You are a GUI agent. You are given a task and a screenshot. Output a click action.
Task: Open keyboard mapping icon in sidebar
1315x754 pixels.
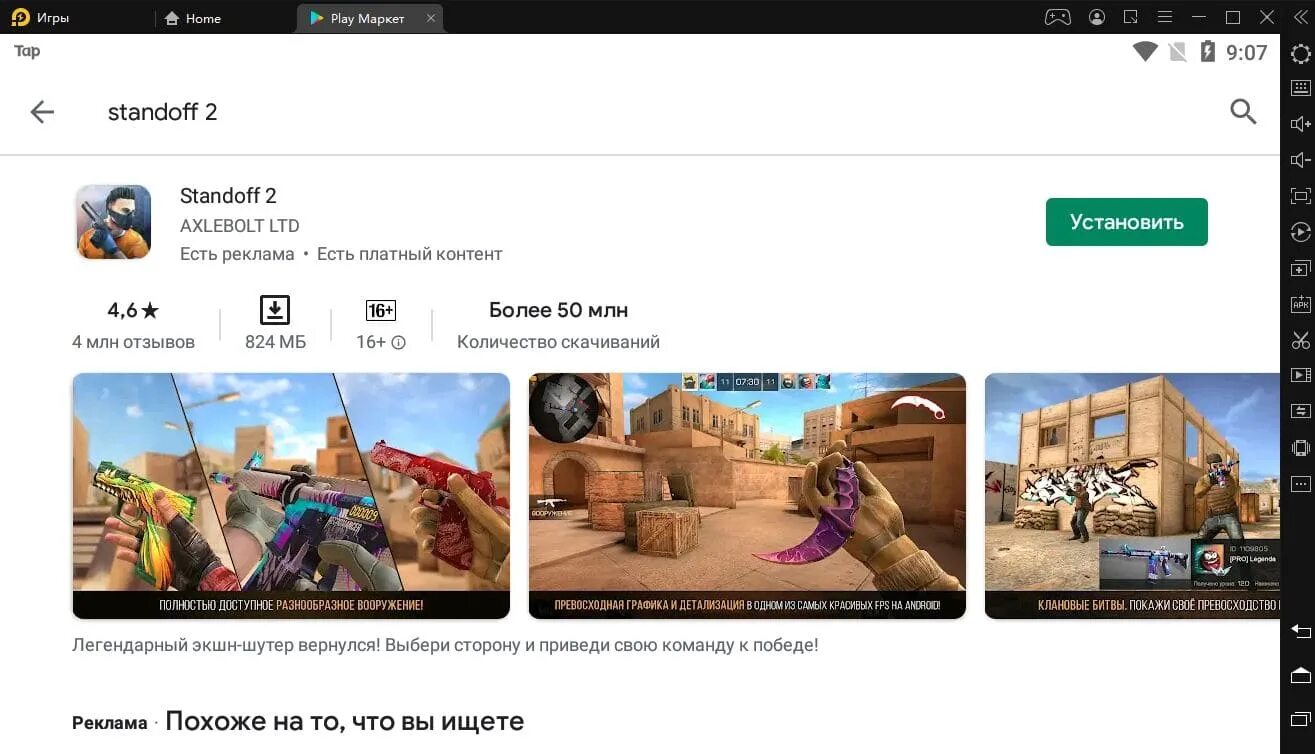coord(1300,88)
